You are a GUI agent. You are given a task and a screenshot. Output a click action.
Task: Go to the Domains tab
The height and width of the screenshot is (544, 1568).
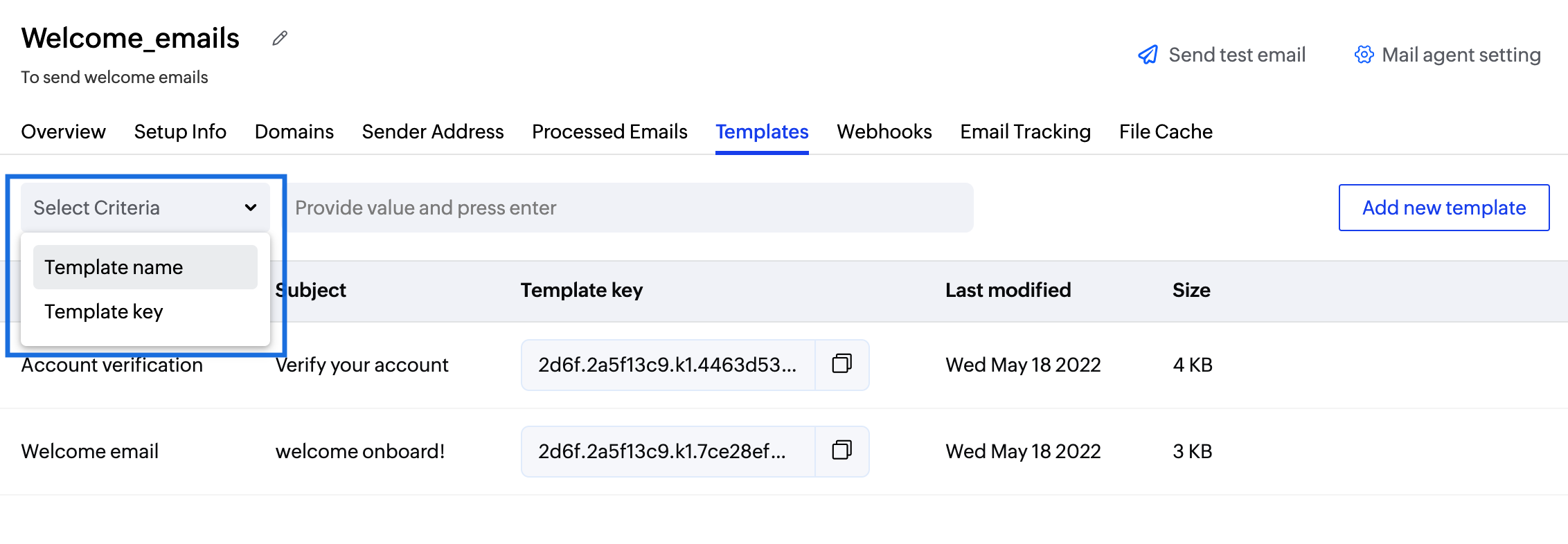coord(294,132)
